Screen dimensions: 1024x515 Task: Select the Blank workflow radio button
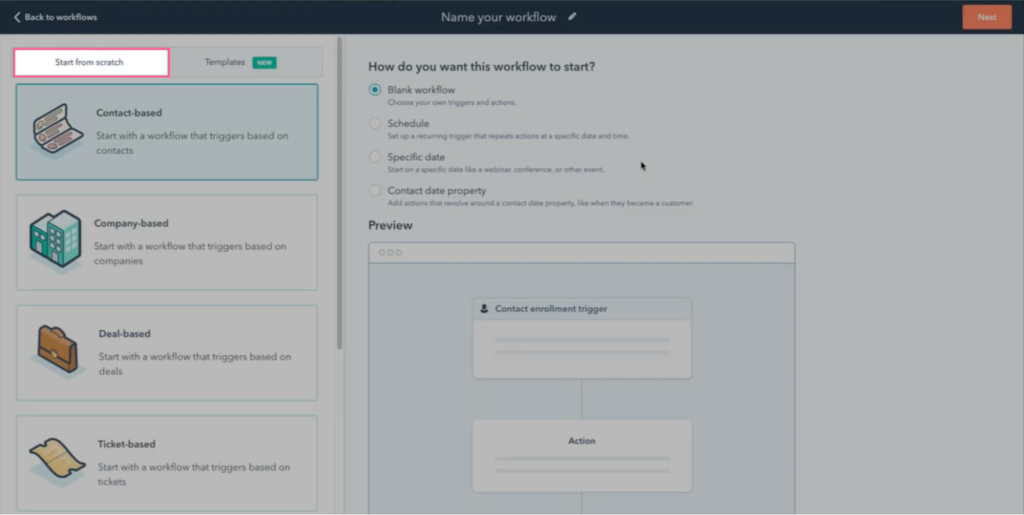coord(375,90)
